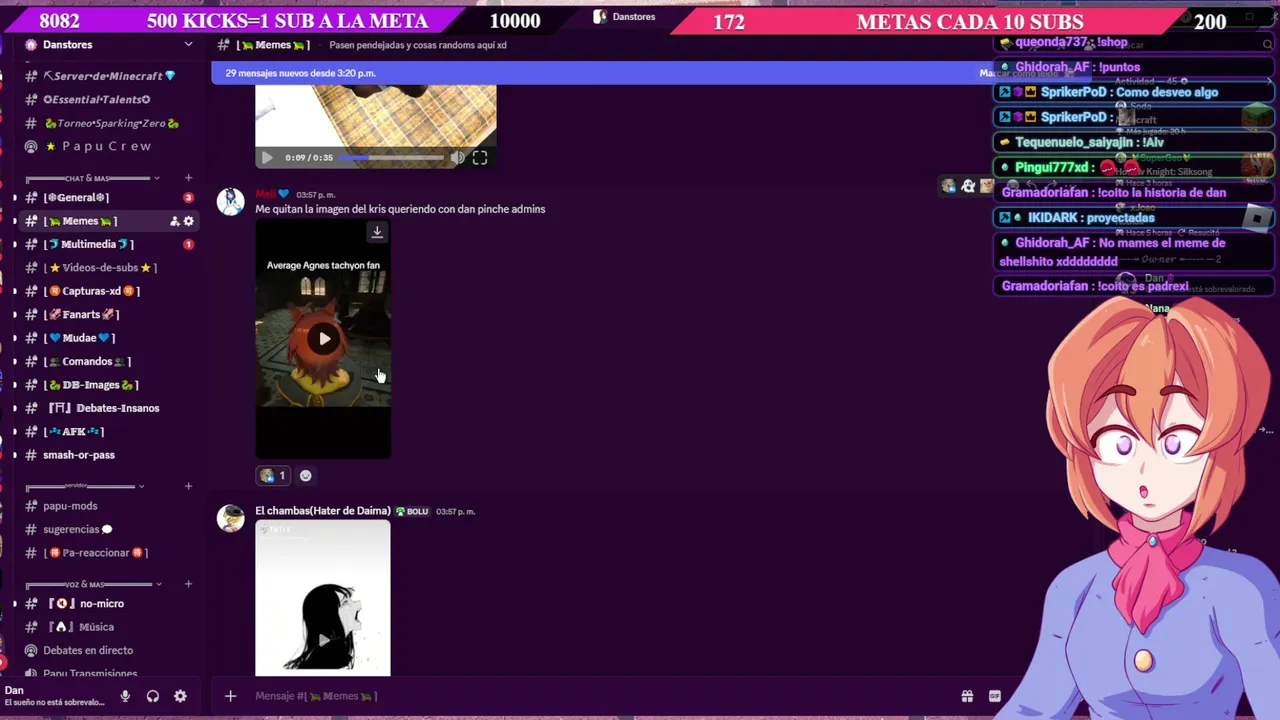Viewport: 1280px width, 720px height.
Task: Play the paused video at 0:09
Action: click(x=266, y=158)
